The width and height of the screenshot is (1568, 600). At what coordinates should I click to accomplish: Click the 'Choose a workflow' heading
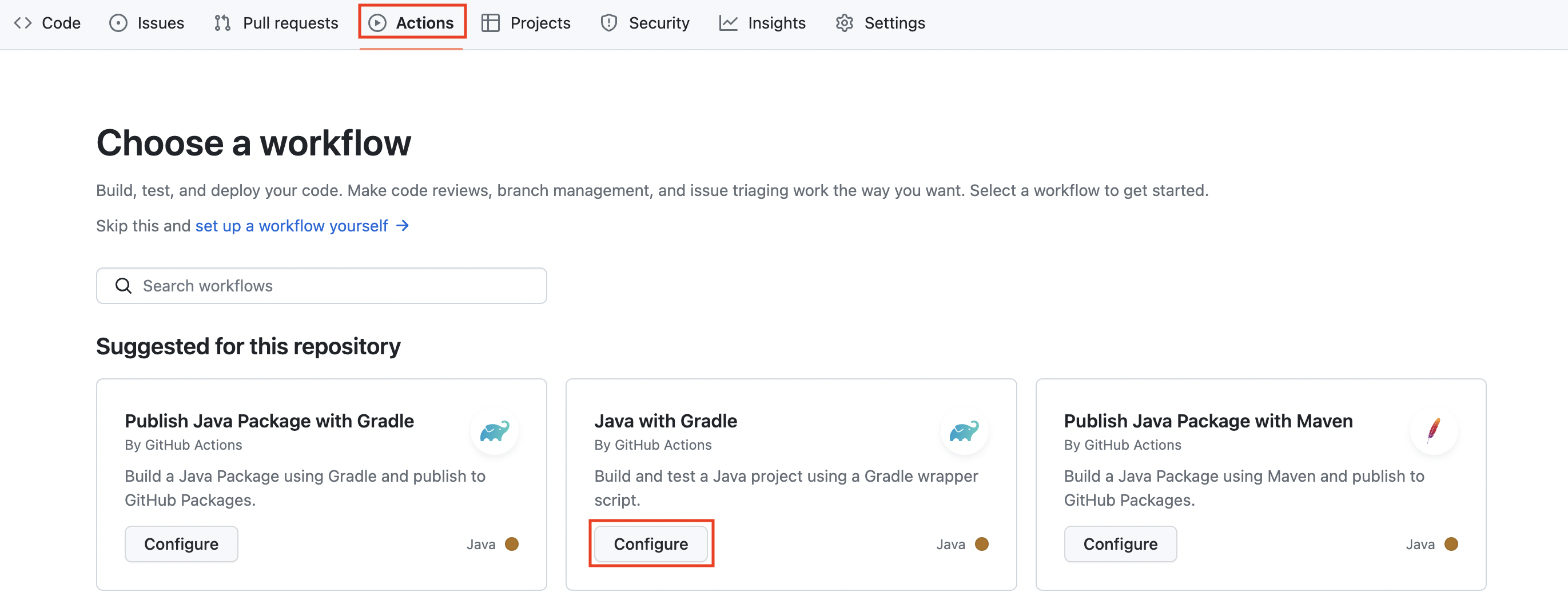pos(254,142)
